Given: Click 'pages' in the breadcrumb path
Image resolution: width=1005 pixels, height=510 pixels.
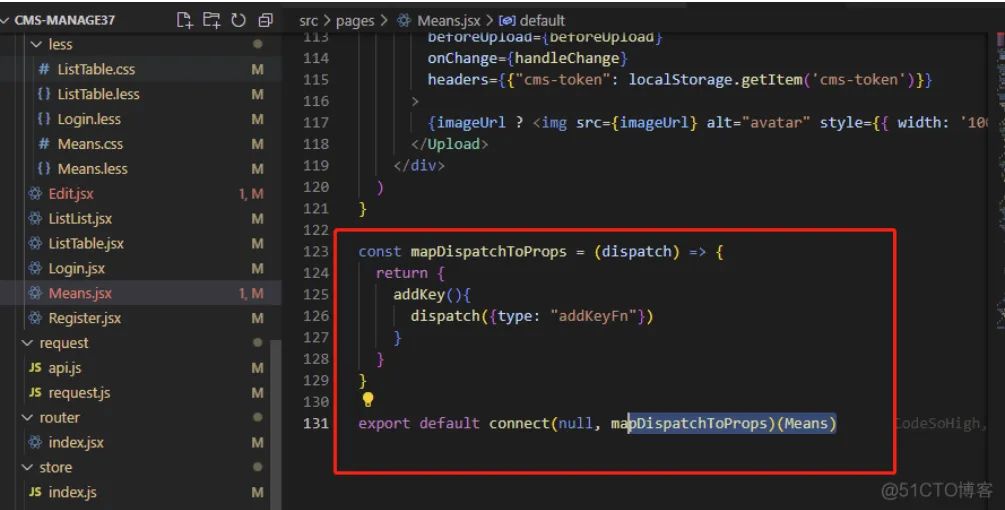Looking at the screenshot, I should pyautogui.click(x=355, y=21).
